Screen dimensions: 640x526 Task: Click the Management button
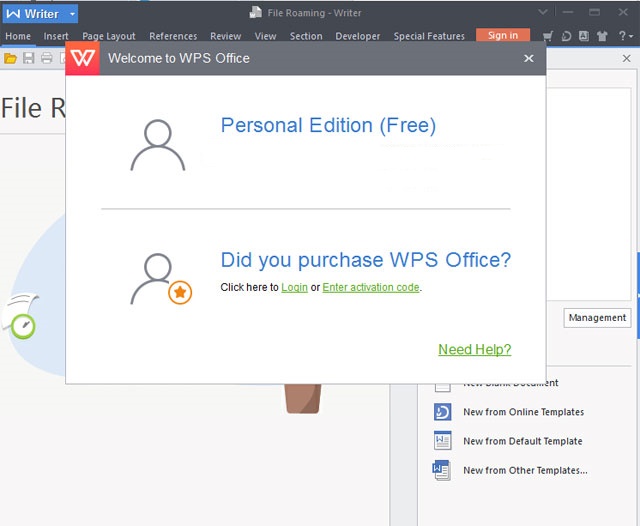click(597, 317)
